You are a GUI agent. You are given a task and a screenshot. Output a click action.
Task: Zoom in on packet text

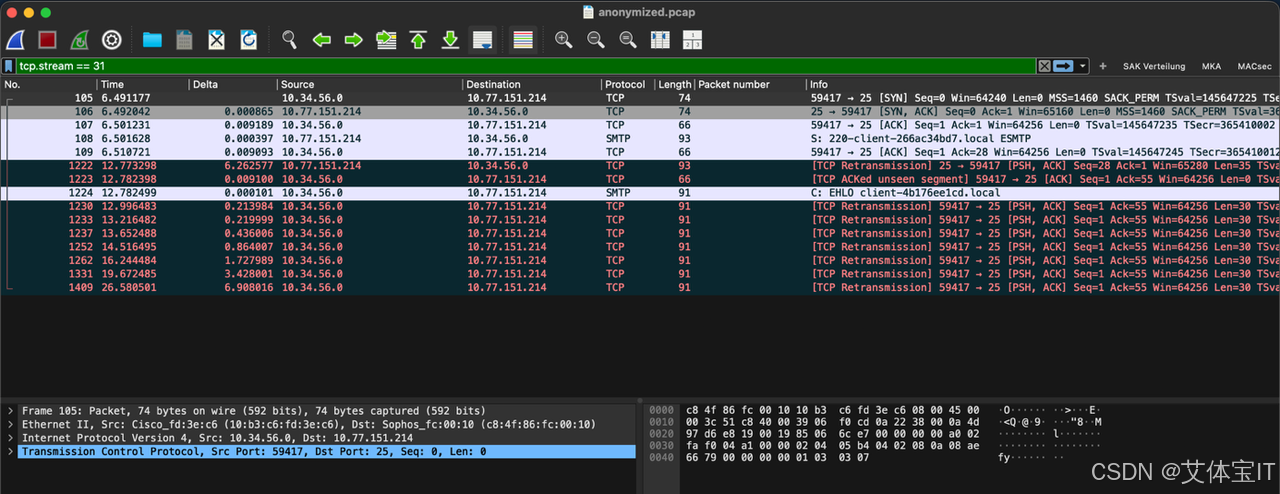point(564,40)
